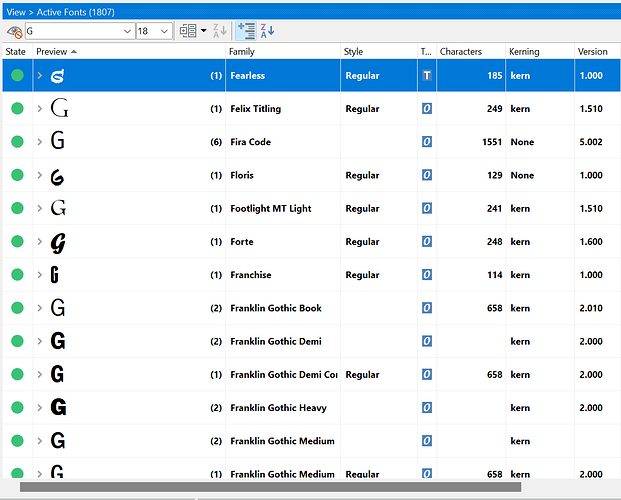Toggle the hide preview eye icon
The image size is (621, 500).
point(15,32)
